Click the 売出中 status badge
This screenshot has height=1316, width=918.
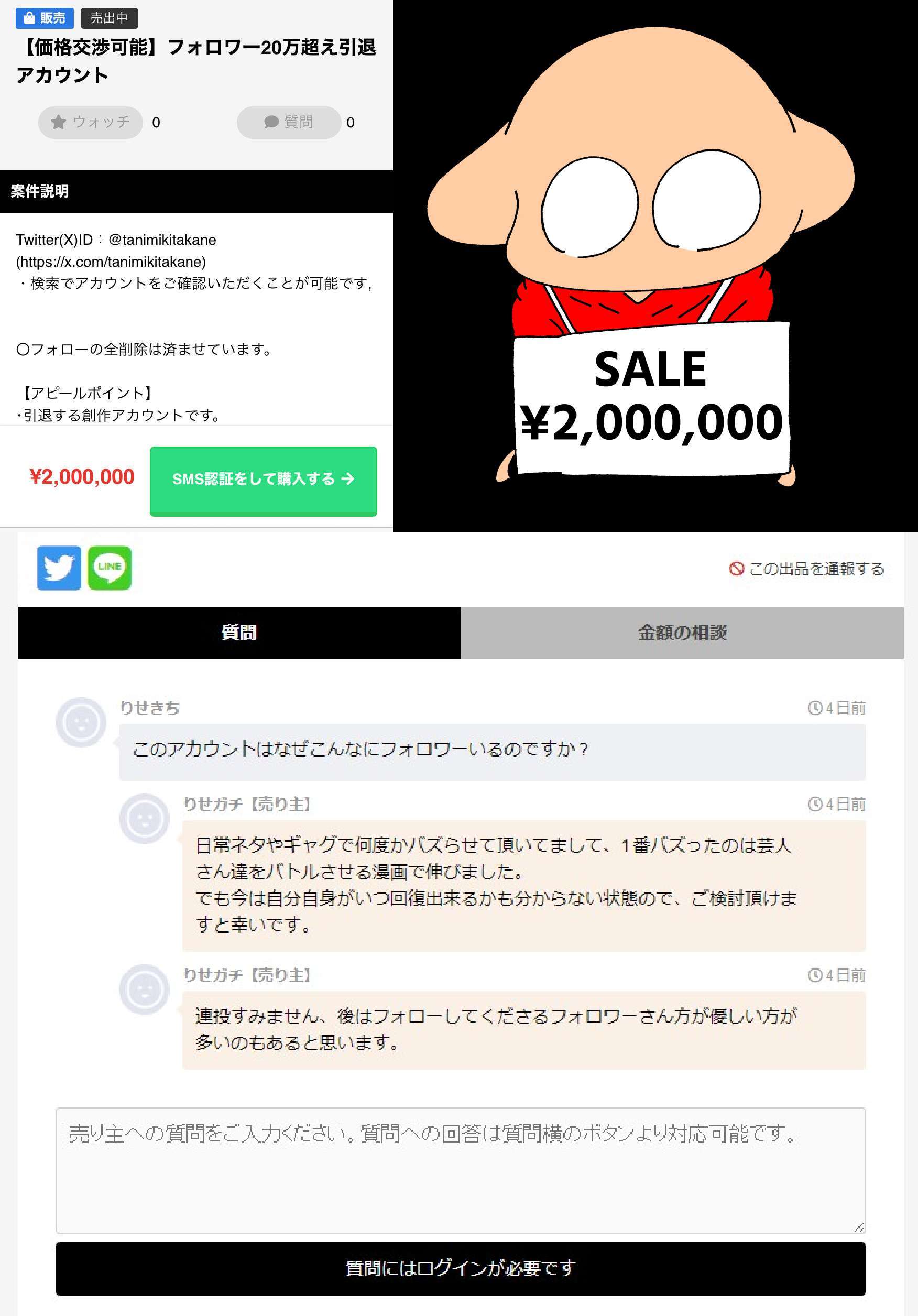110,18
